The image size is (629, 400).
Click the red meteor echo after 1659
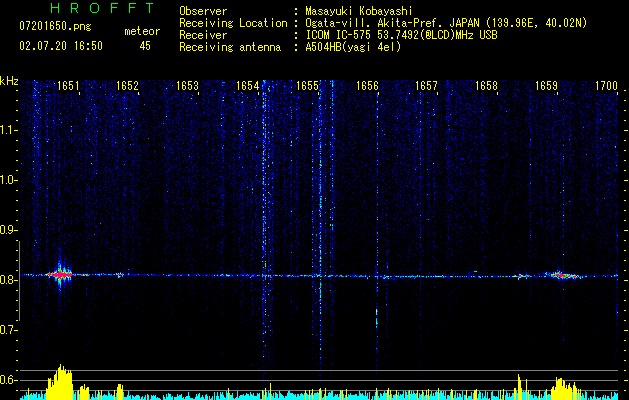pos(562,276)
